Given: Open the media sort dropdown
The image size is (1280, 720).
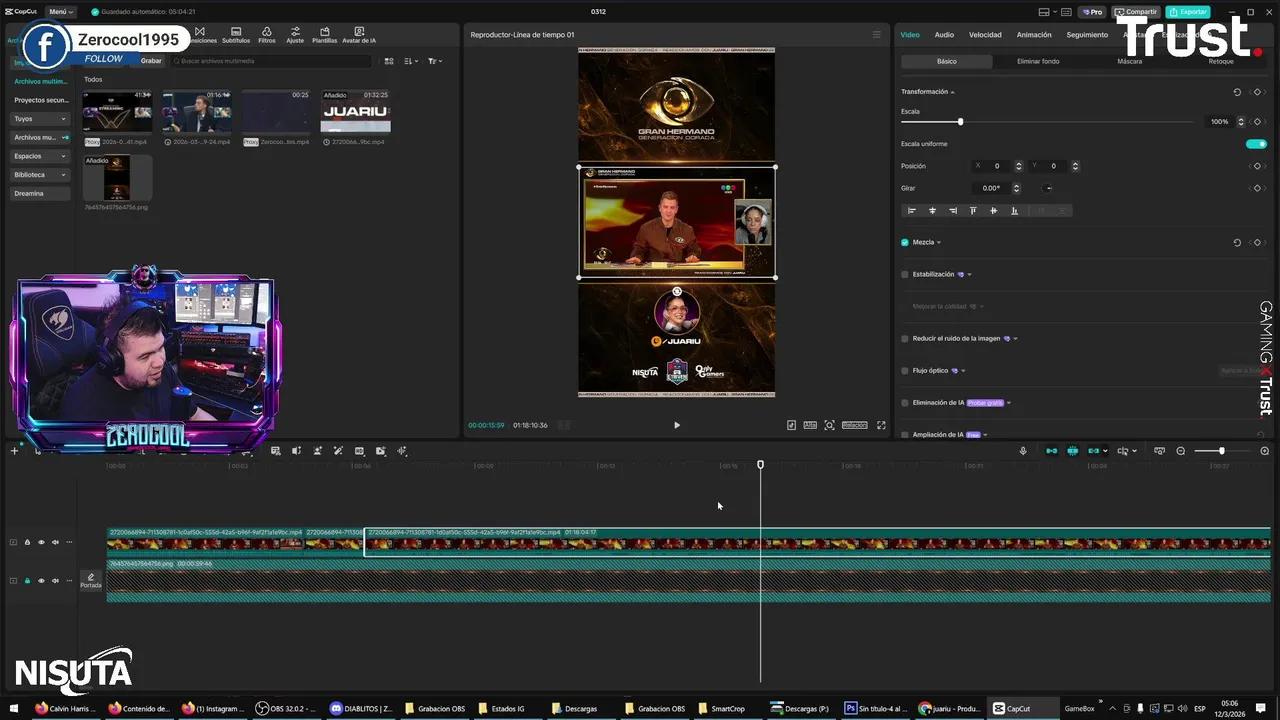Looking at the screenshot, I should click(x=411, y=61).
